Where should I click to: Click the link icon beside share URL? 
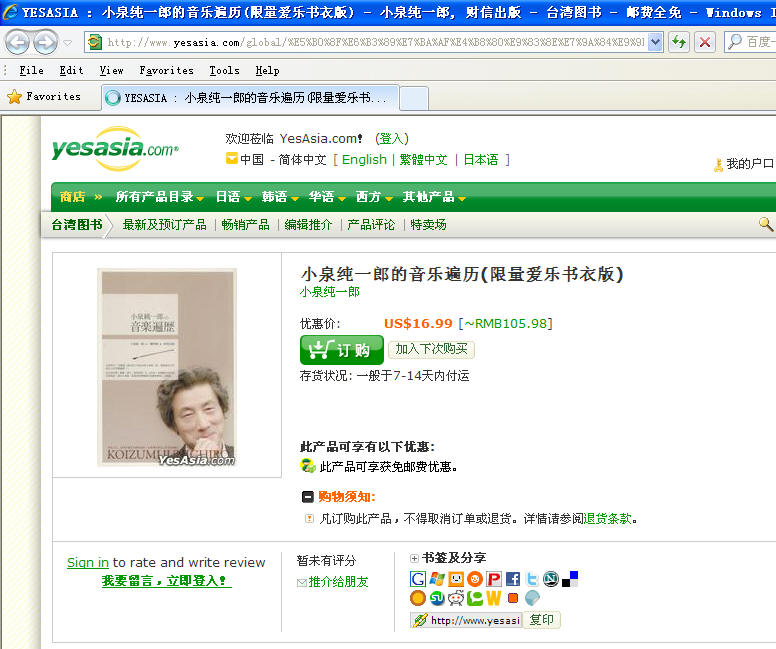point(420,620)
